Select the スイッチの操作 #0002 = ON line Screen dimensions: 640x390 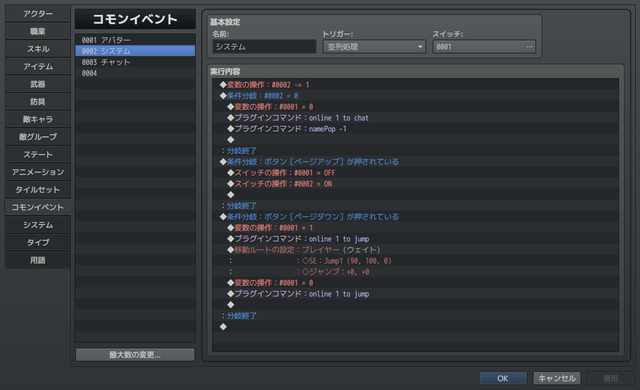[x=416, y=184]
